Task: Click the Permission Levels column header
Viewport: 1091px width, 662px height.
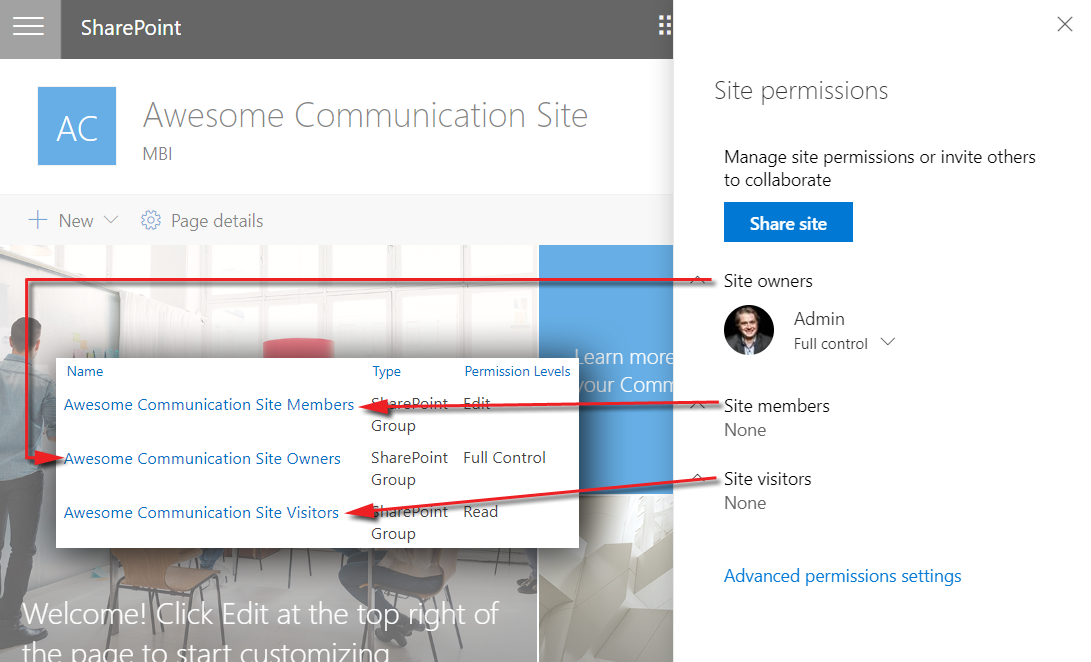Action: point(517,371)
